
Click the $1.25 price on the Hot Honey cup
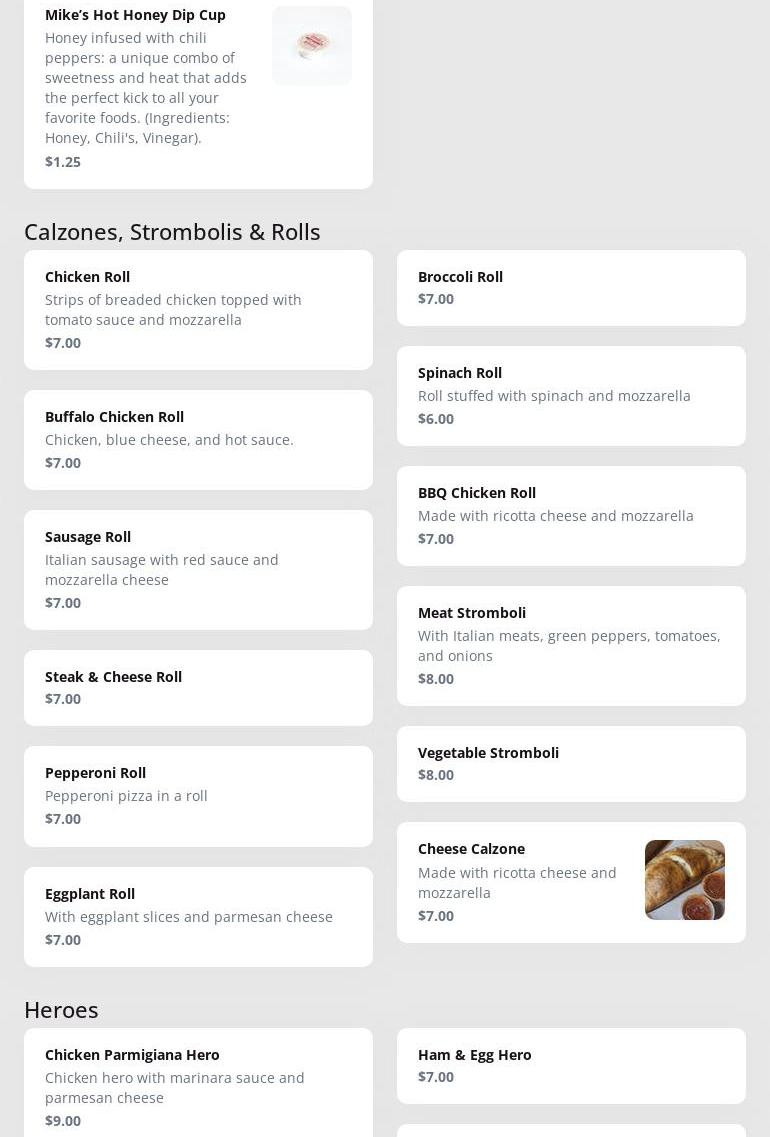pyautogui.click(x=63, y=162)
